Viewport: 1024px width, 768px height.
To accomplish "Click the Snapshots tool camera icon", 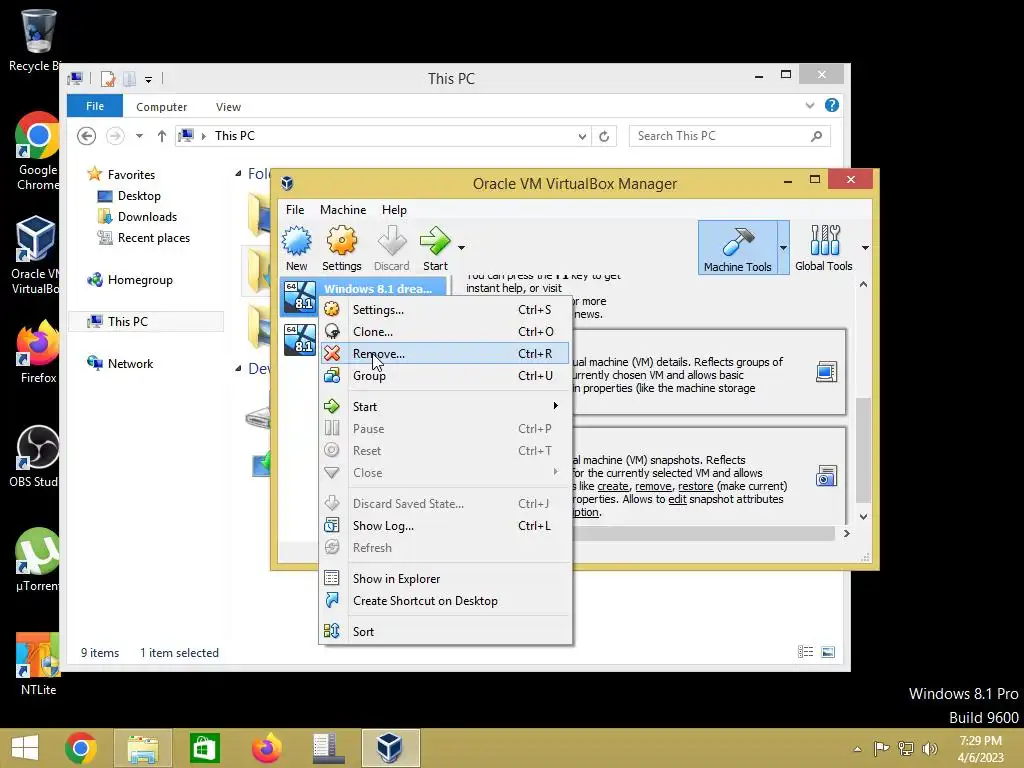I will pyautogui.click(x=826, y=476).
